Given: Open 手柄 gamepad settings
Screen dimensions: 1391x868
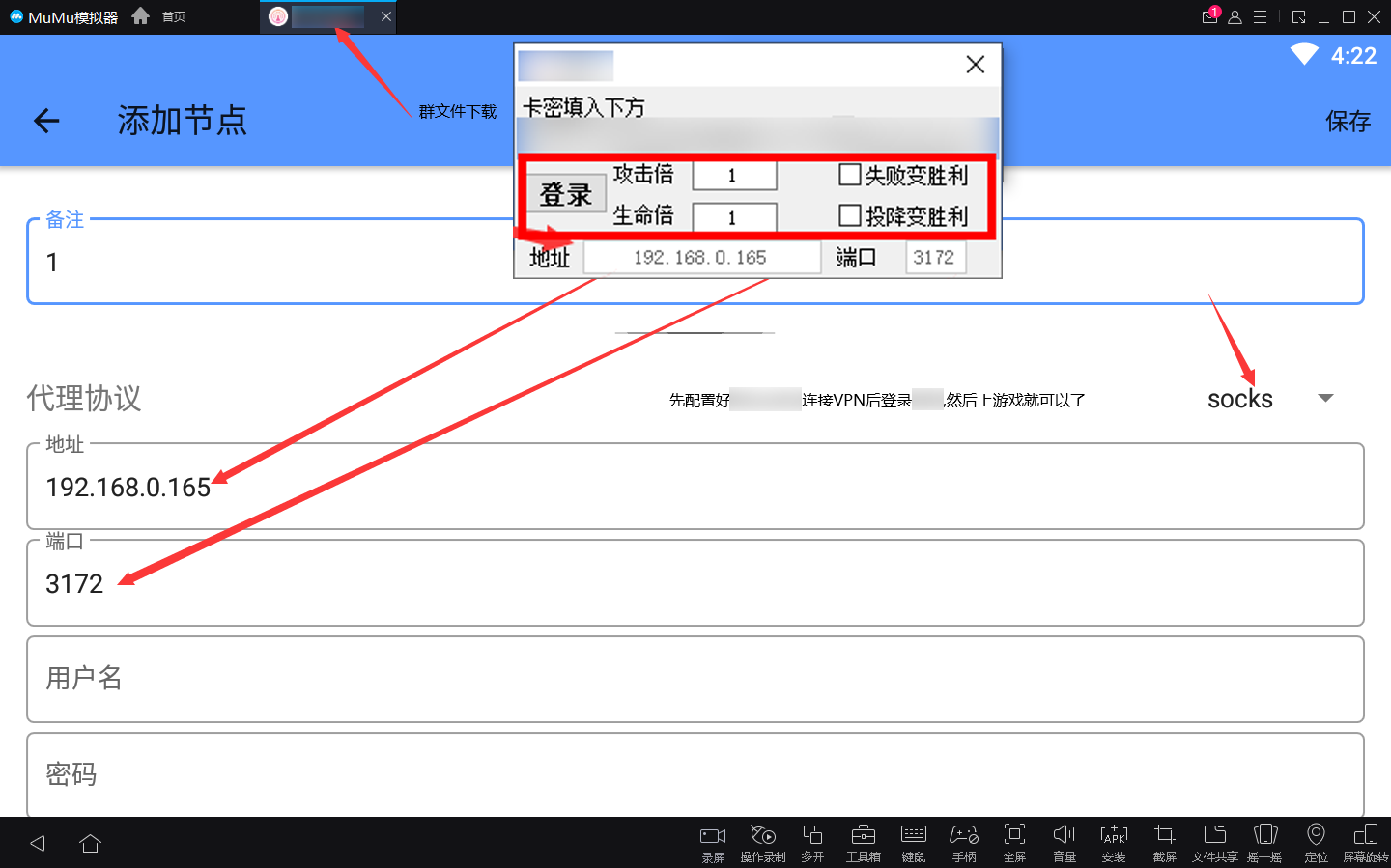Looking at the screenshot, I should tap(964, 843).
